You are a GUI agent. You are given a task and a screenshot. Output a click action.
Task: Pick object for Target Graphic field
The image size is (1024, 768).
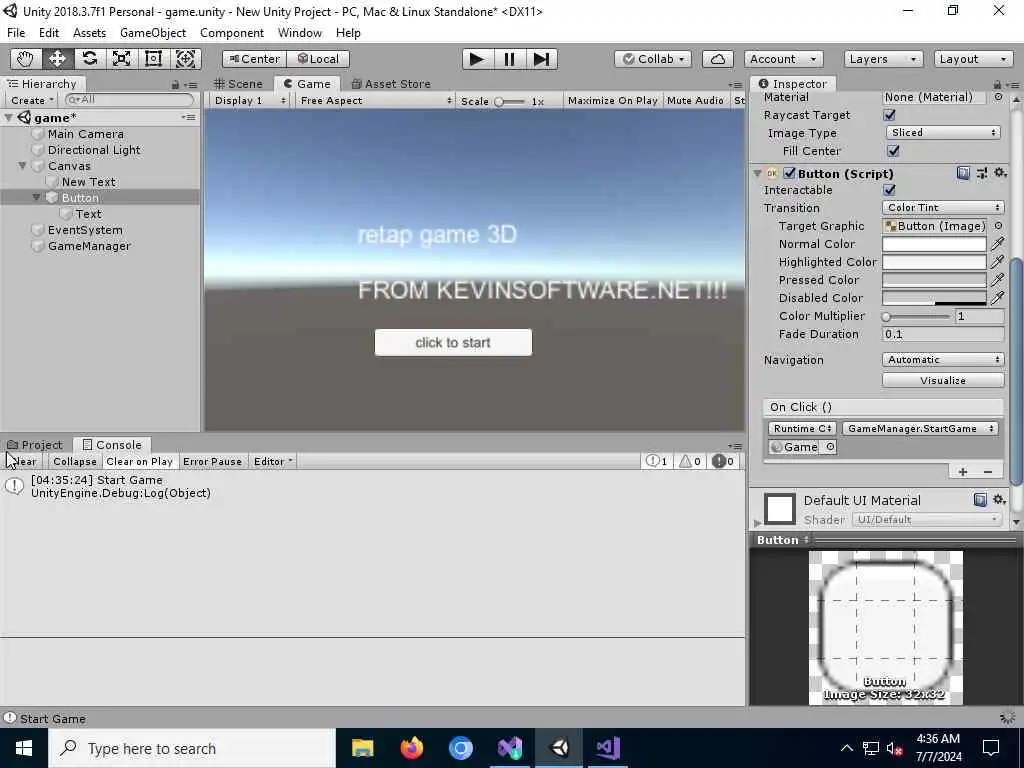click(x=998, y=226)
